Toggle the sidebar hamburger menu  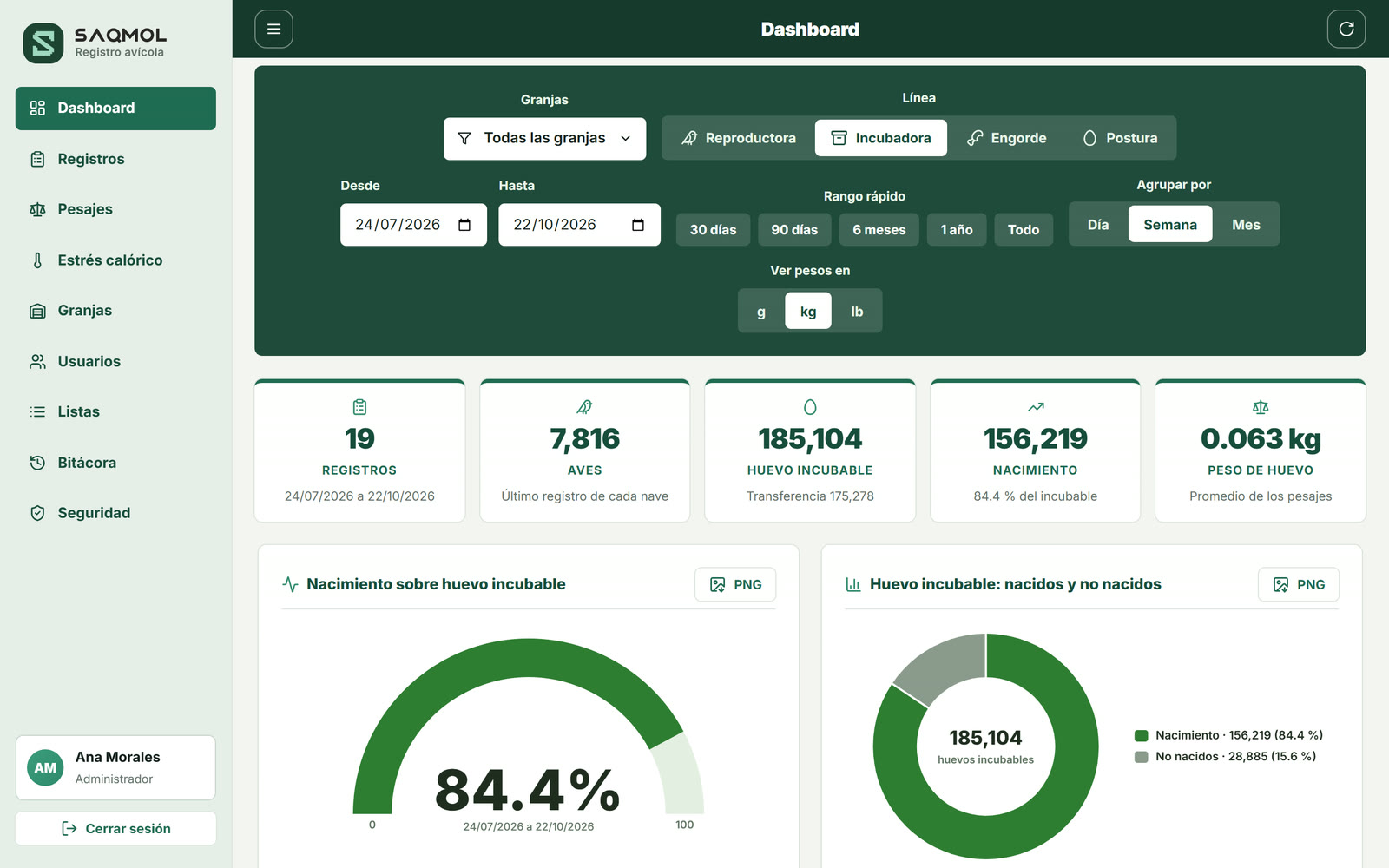pos(273,29)
